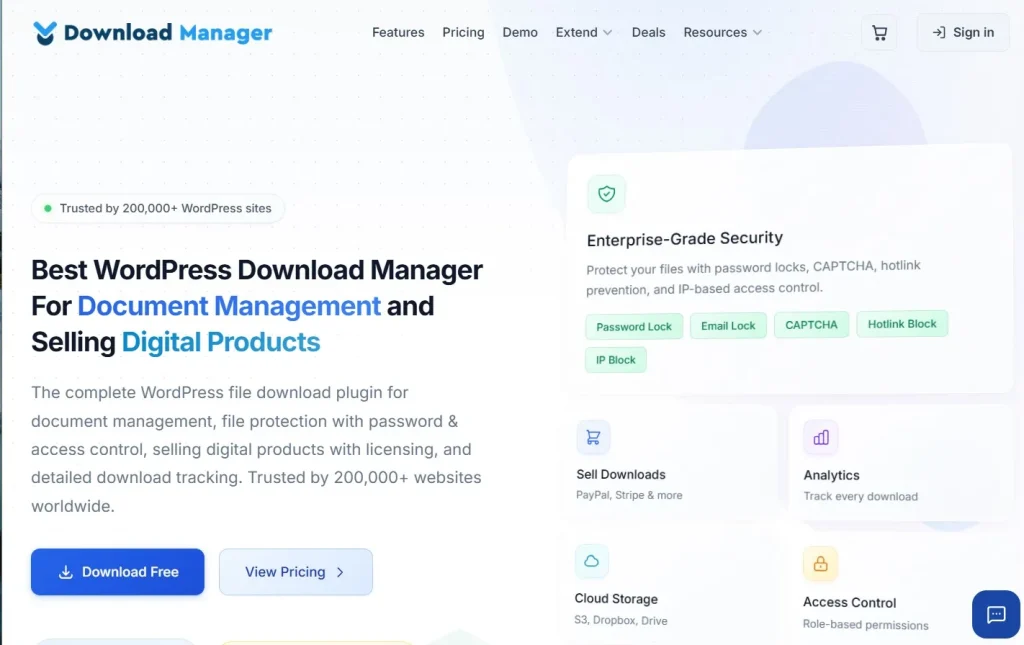Screen dimensions: 1024x645
Task: Select the Password Lock tag
Action: pos(633,326)
